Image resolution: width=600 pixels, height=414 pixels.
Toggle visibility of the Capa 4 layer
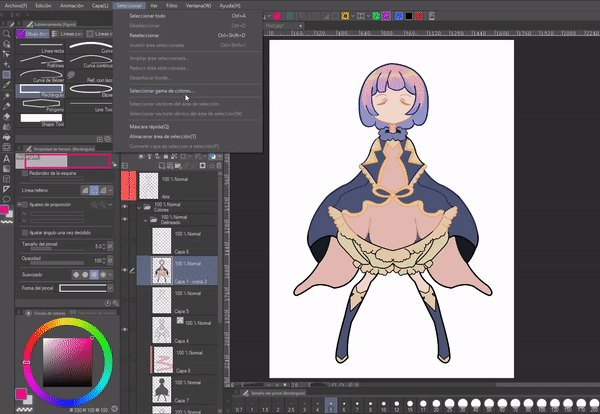pos(125,329)
